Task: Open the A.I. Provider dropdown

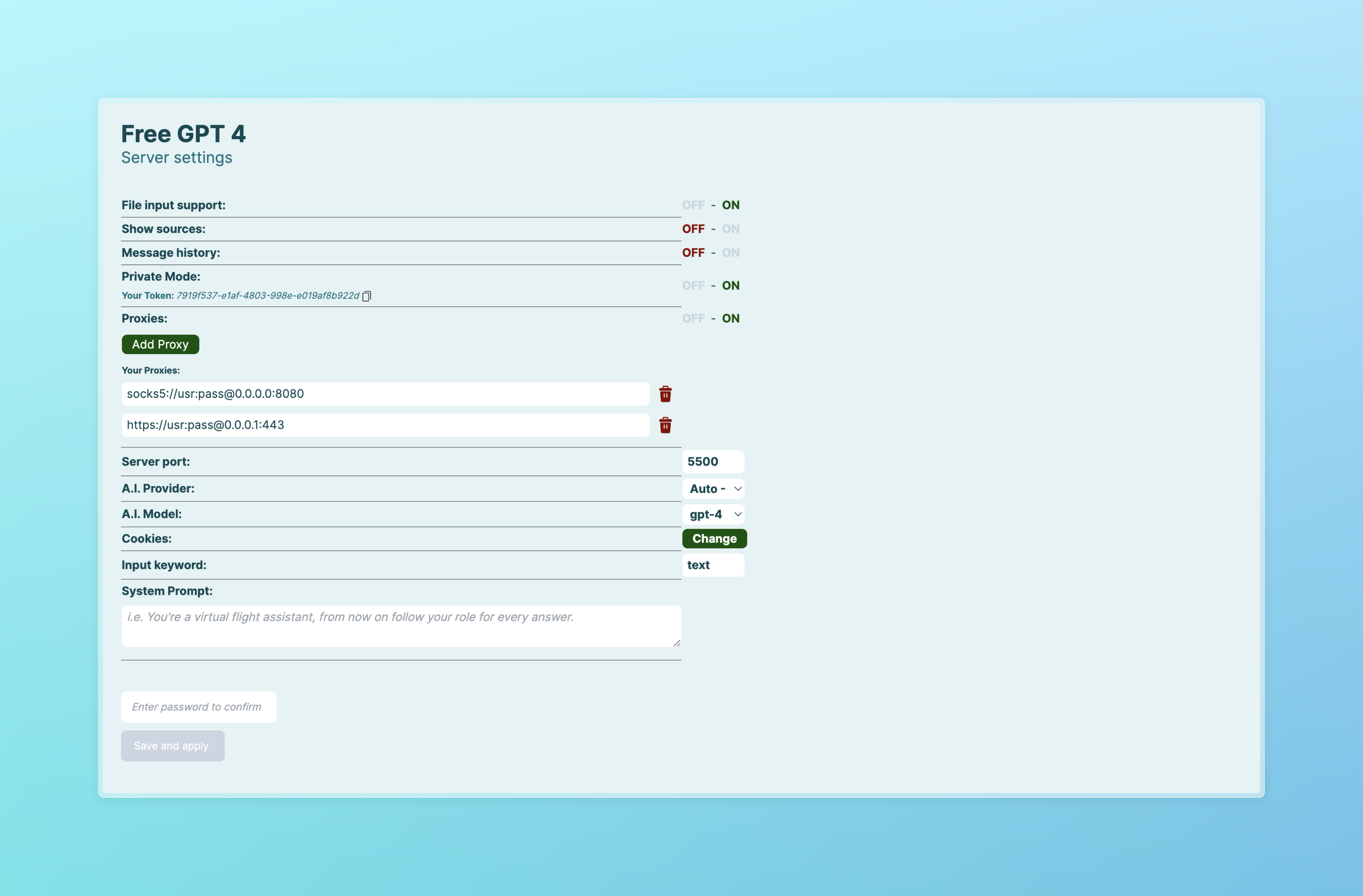Action: 713,489
